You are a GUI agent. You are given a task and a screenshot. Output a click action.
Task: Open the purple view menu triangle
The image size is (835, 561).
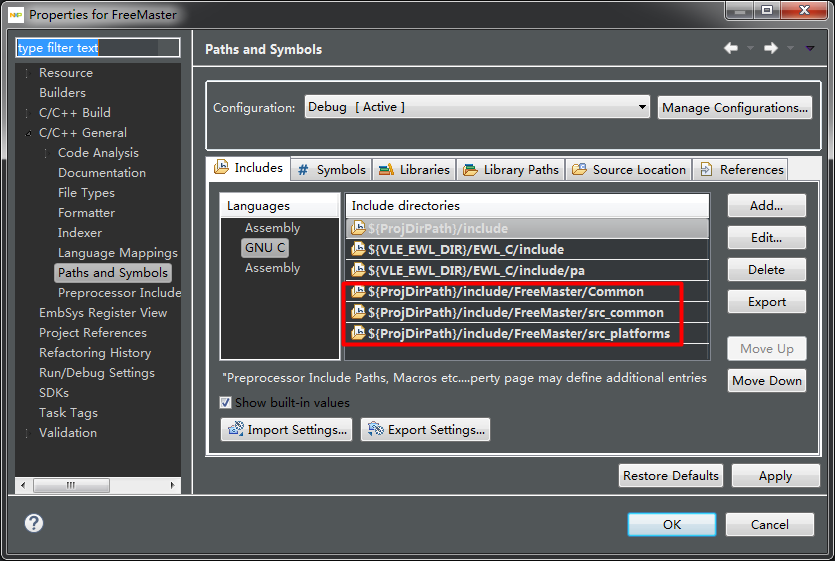tap(810, 48)
